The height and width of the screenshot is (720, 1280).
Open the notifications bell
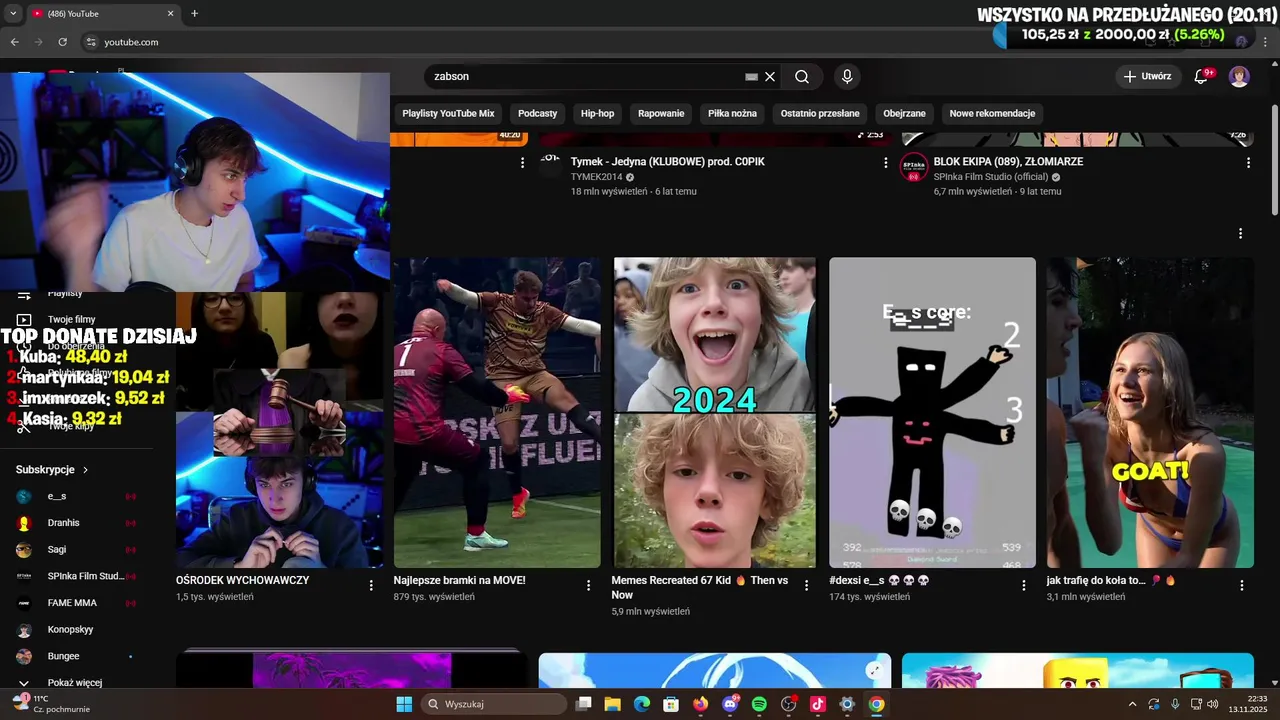pyautogui.click(x=1202, y=77)
